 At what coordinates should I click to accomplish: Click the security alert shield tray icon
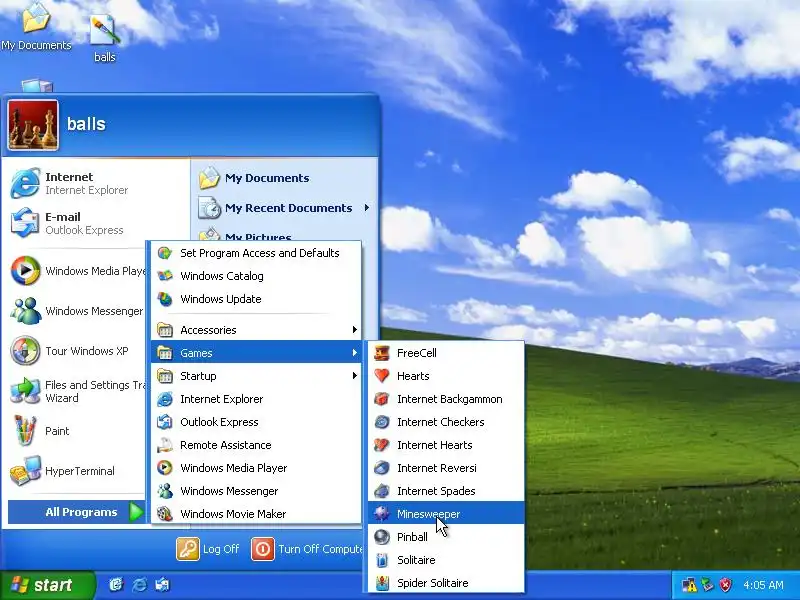[726, 585]
